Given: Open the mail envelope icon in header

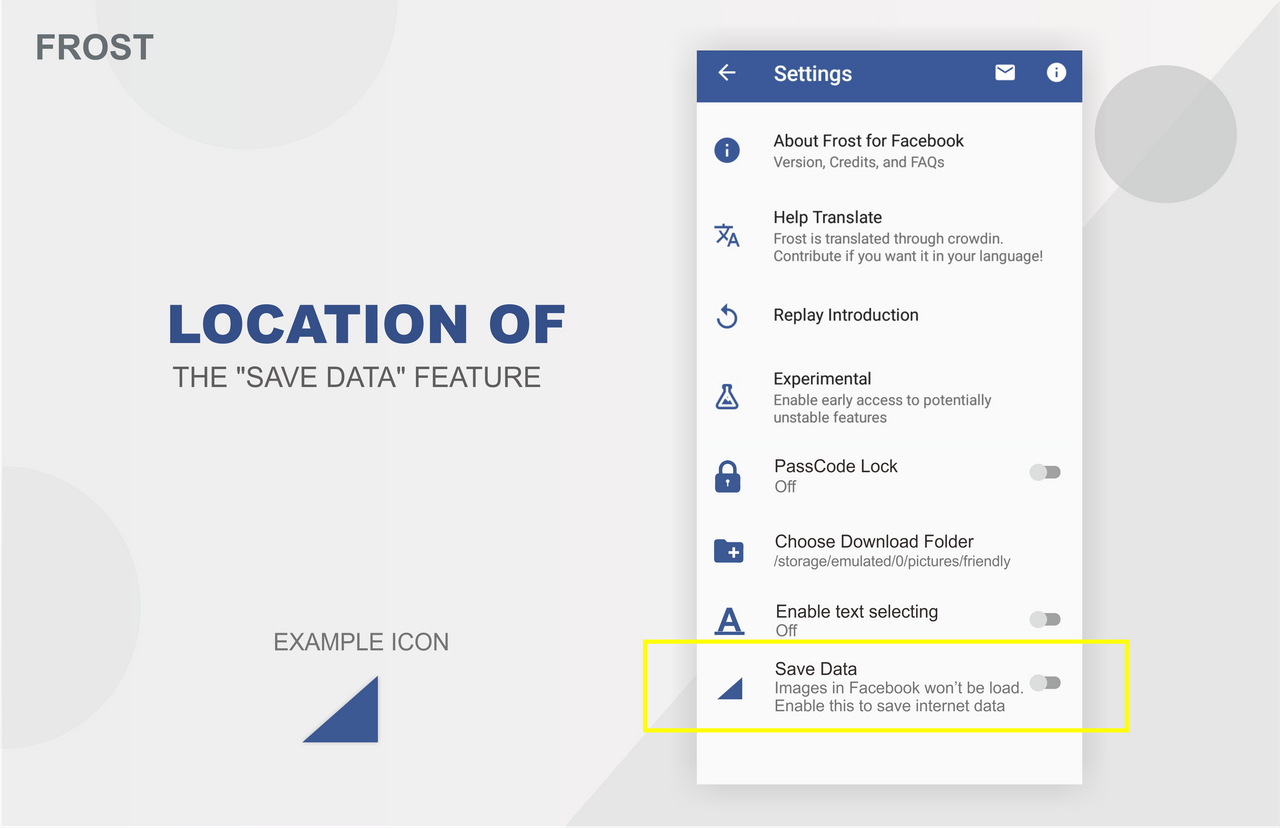Looking at the screenshot, I should (1005, 72).
